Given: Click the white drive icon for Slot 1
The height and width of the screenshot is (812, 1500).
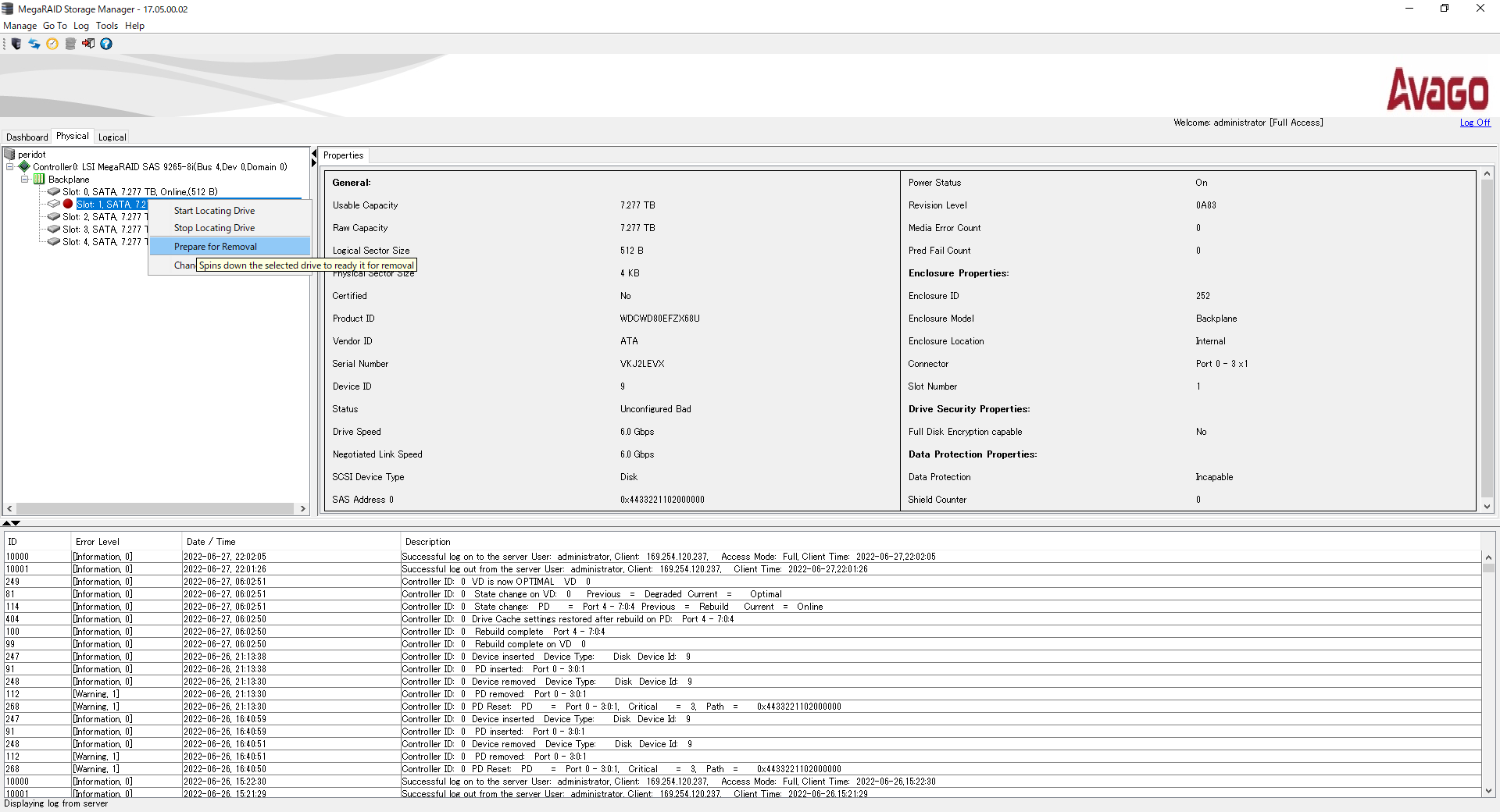Looking at the screenshot, I should 54,204.
